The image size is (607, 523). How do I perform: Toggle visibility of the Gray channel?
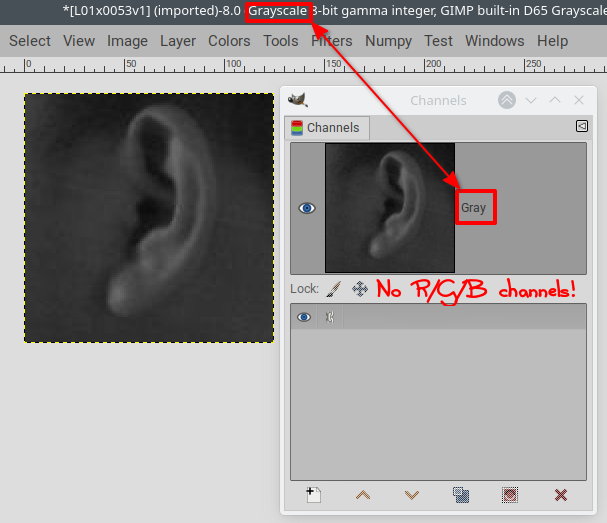click(x=307, y=208)
